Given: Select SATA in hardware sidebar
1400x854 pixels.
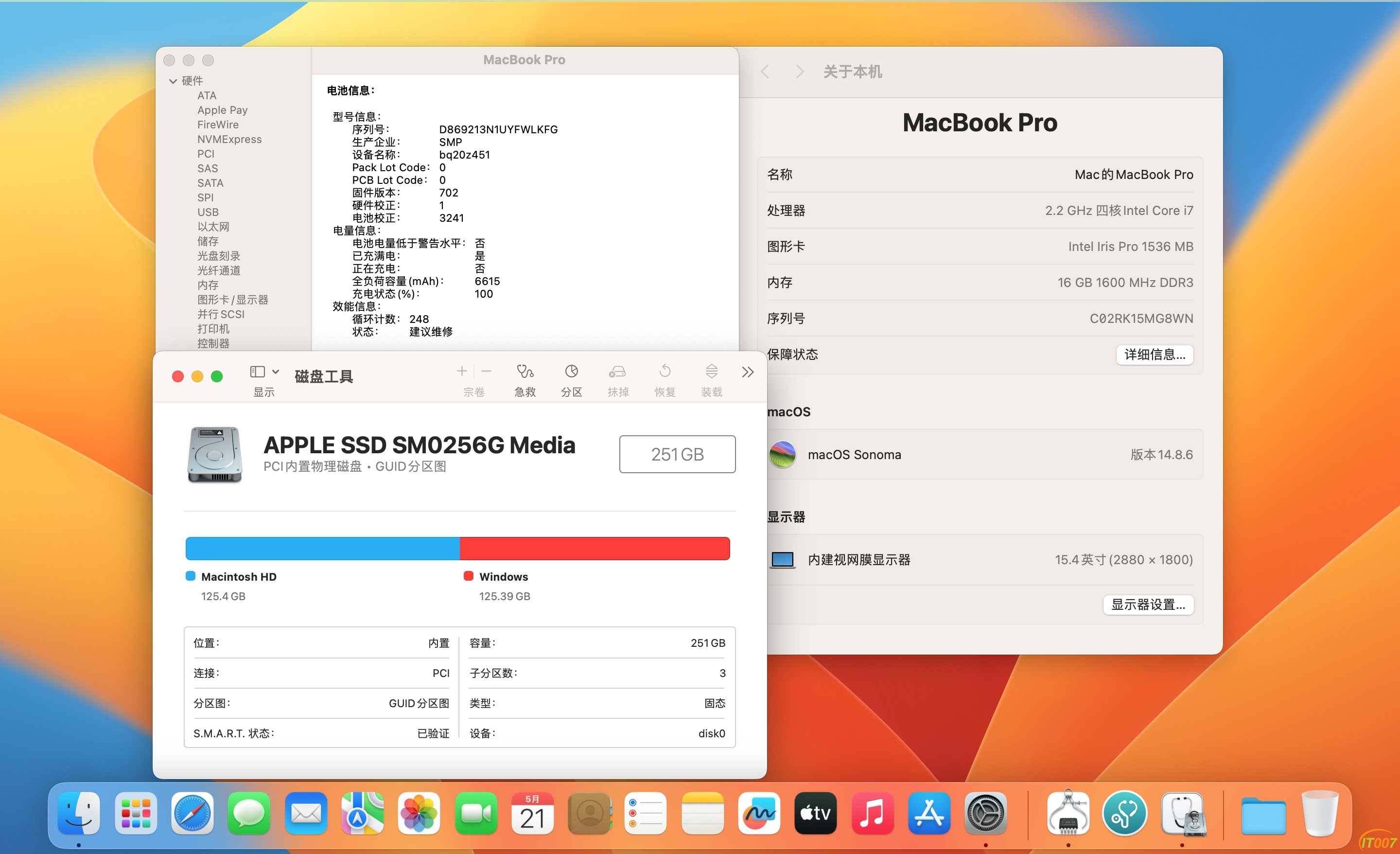Looking at the screenshot, I should click(x=210, y=183).
